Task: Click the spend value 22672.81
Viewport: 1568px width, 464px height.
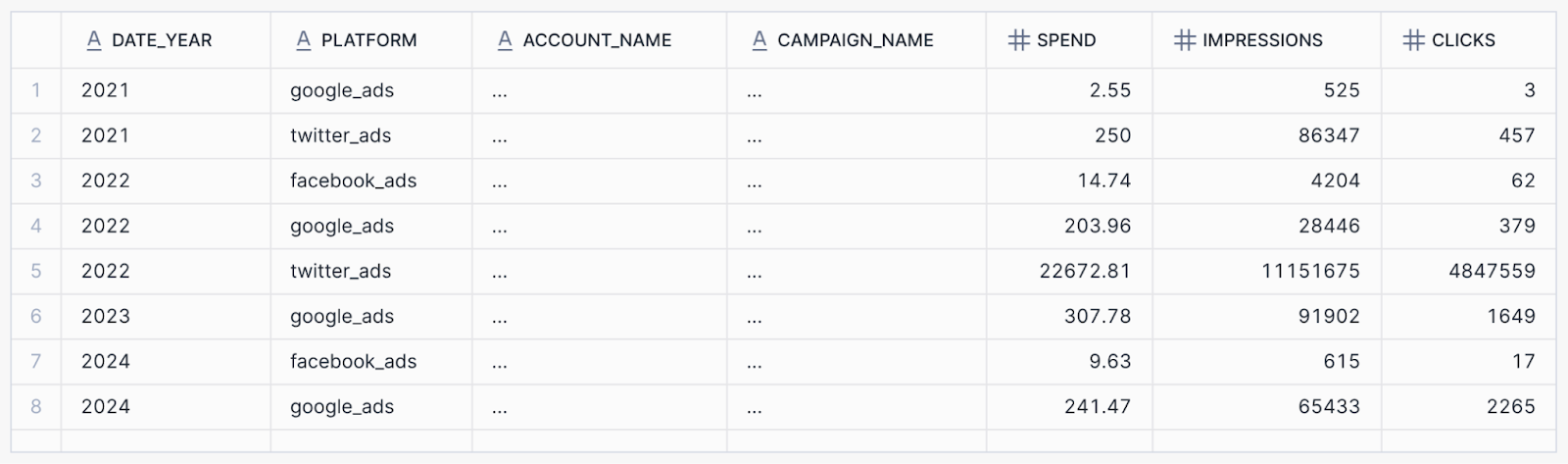Action: 1085,271
